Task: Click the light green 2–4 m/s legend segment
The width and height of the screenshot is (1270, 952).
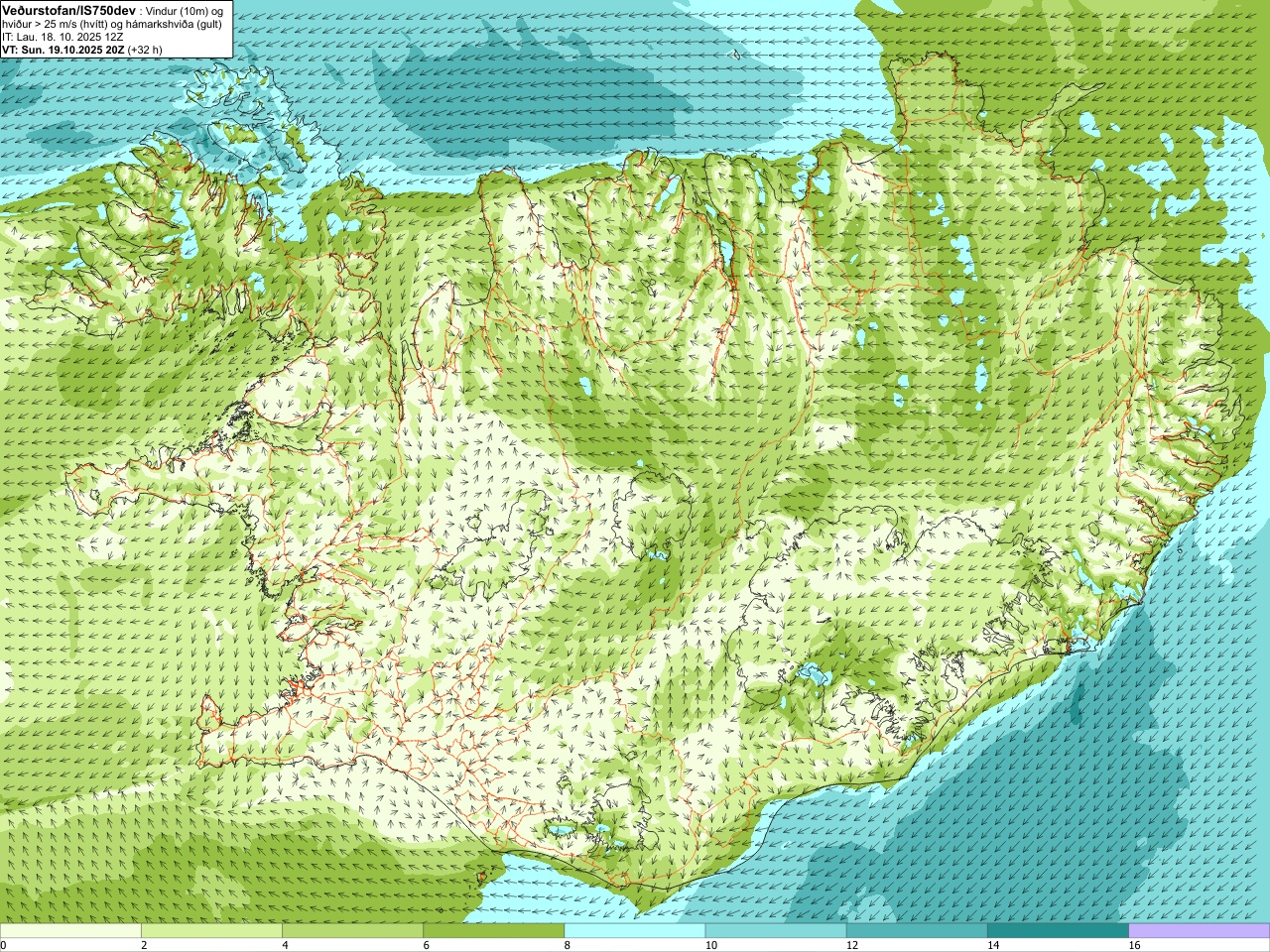Action: [211, 930]
